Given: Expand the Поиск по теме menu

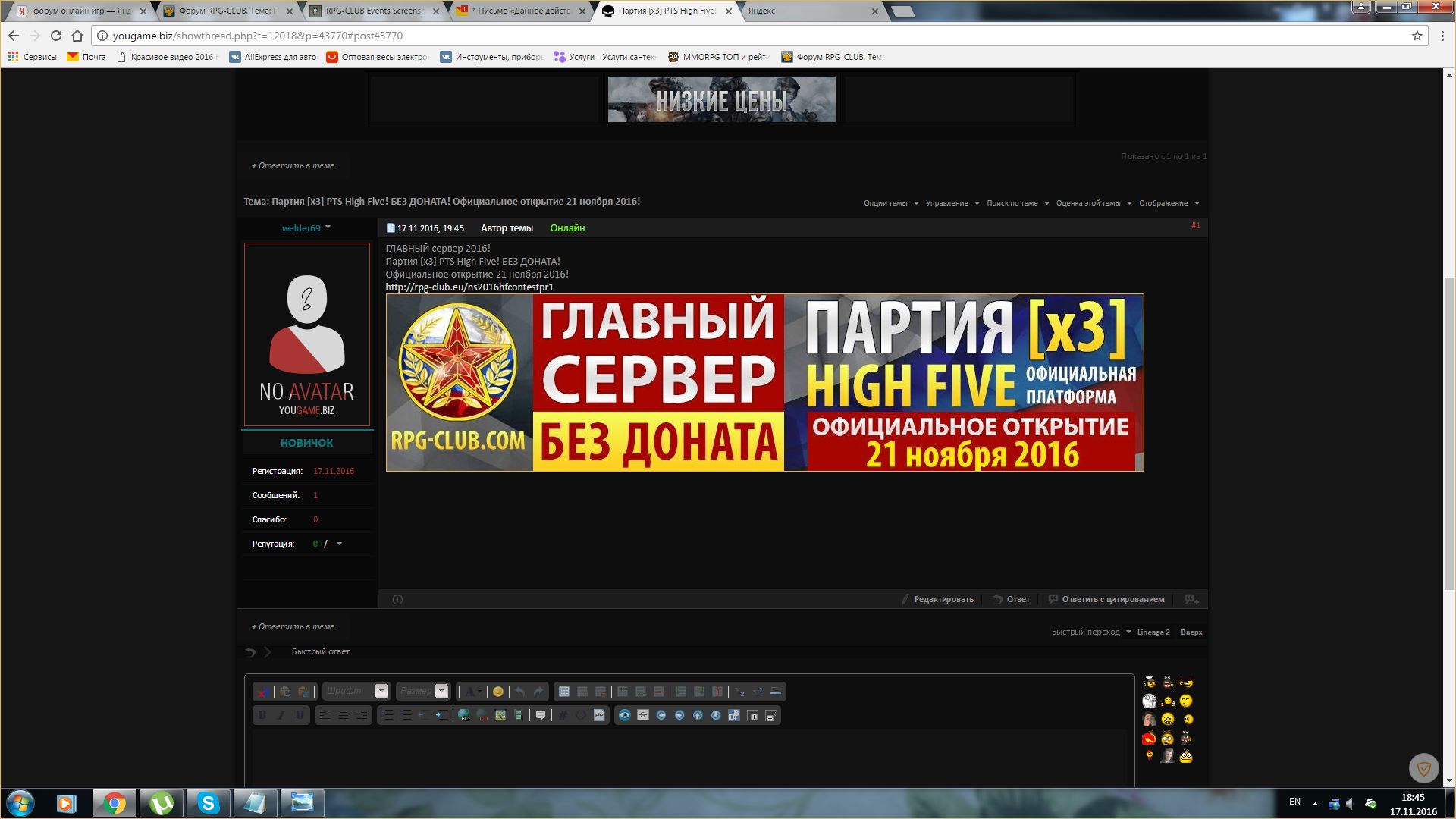Looking at the screenshot, I should point(1018,203).
